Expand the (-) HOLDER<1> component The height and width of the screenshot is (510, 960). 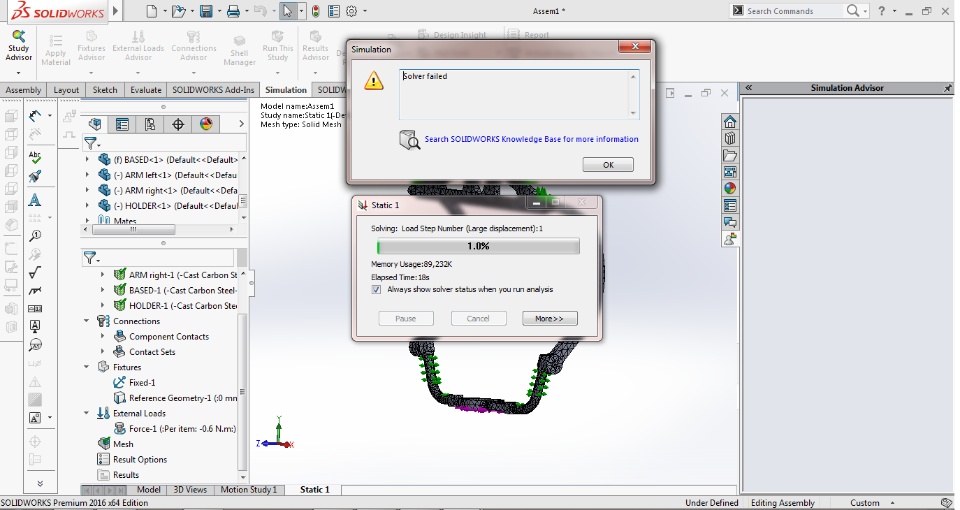87,206
